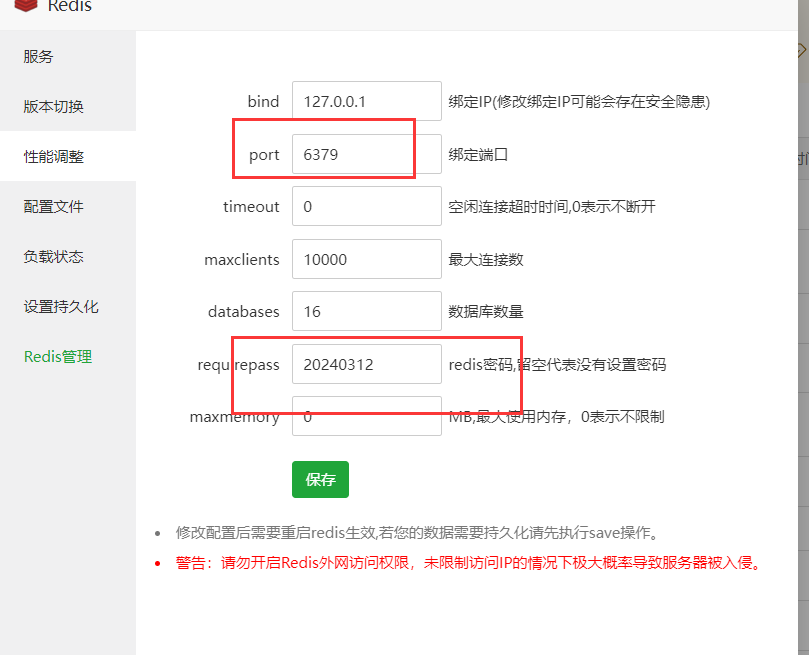809x655 pixels.
Task: Click the maxmemory input field
Action: coord(367,416)
